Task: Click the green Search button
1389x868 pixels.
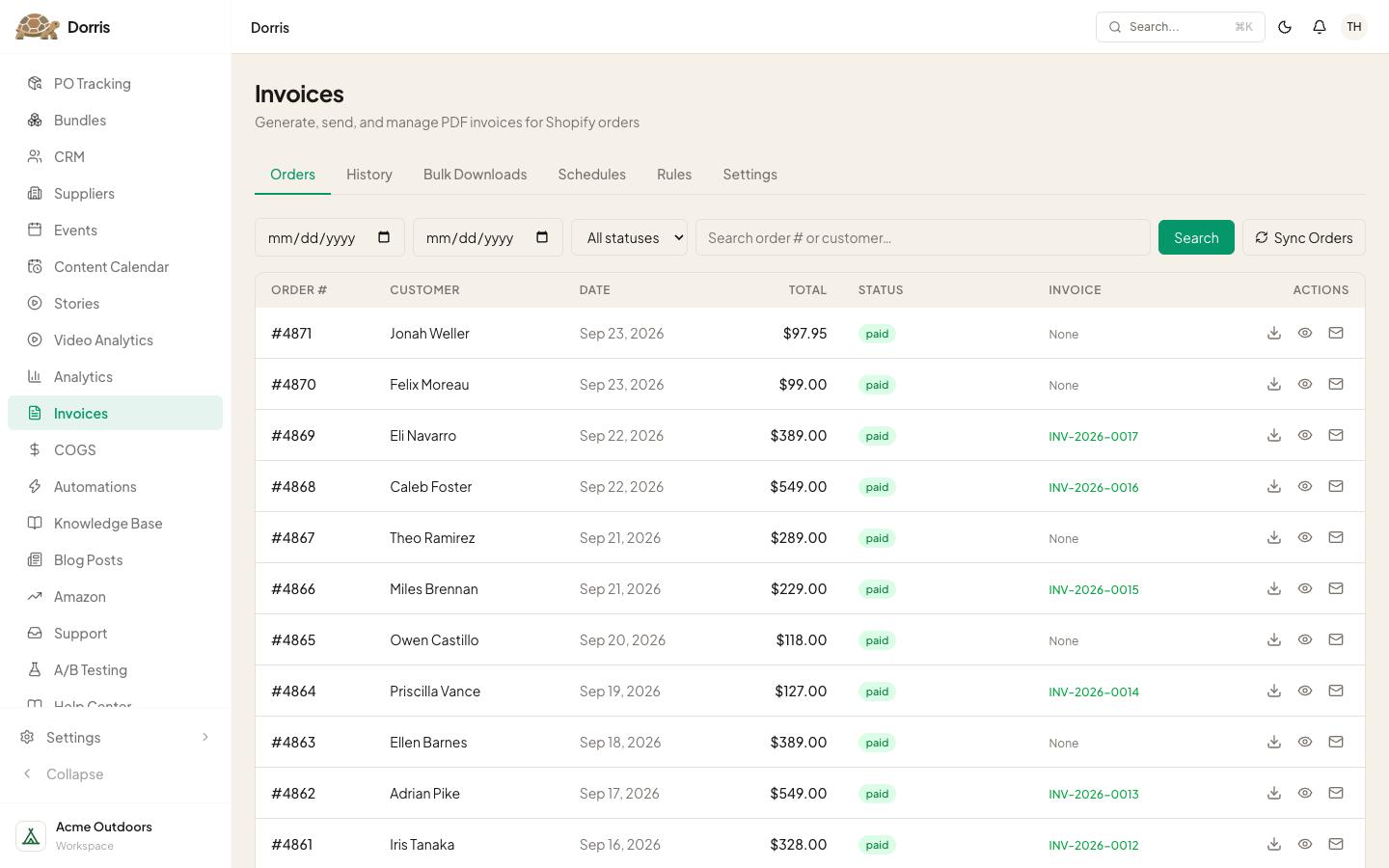Action: pyautogui.click(x=1196, y=237)
